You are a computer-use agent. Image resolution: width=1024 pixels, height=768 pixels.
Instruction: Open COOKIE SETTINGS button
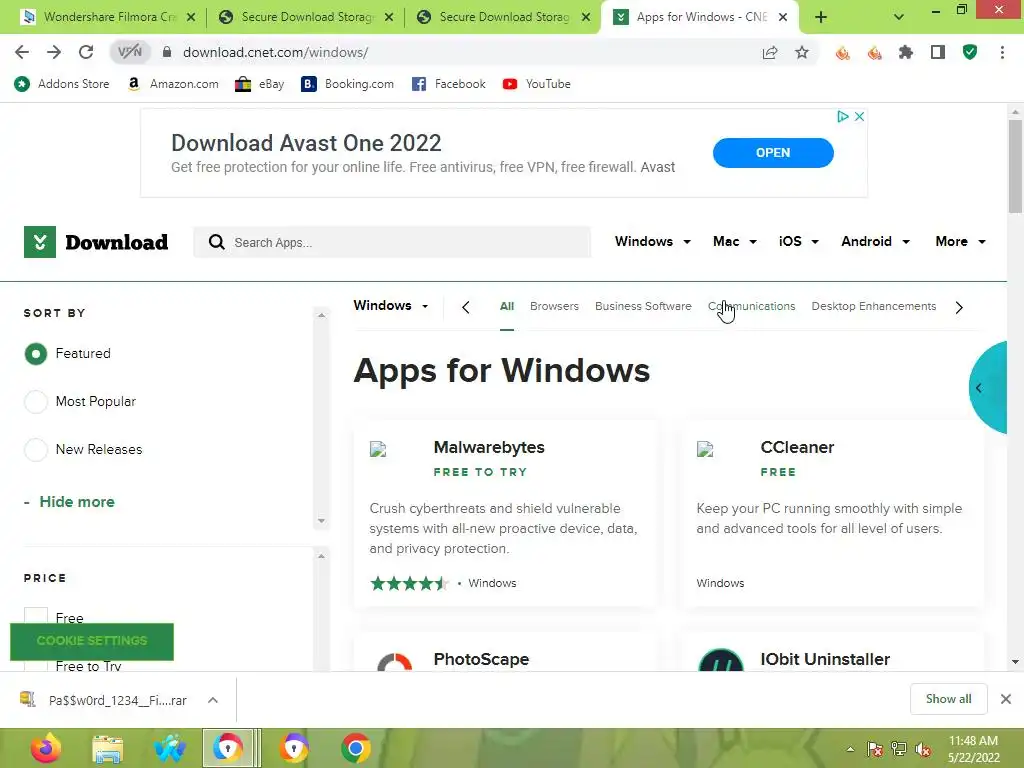click(92, 641)
